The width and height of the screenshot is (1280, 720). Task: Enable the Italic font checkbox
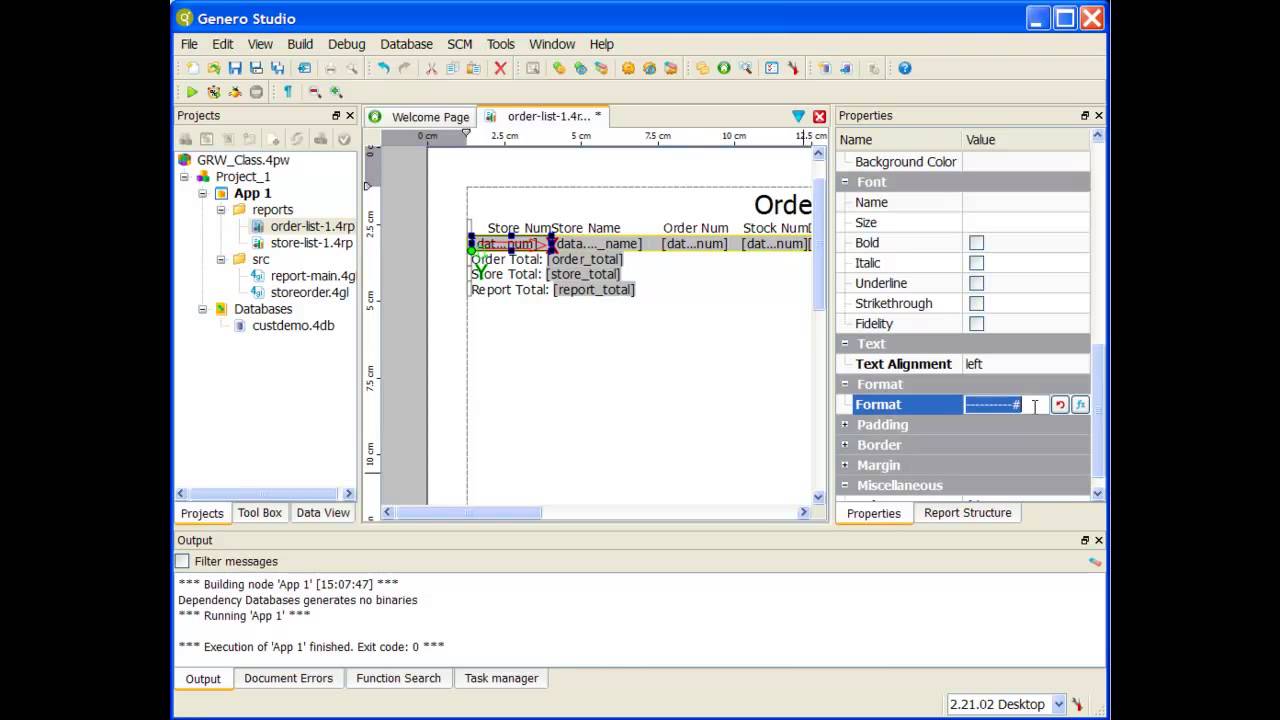pos(976,263)
